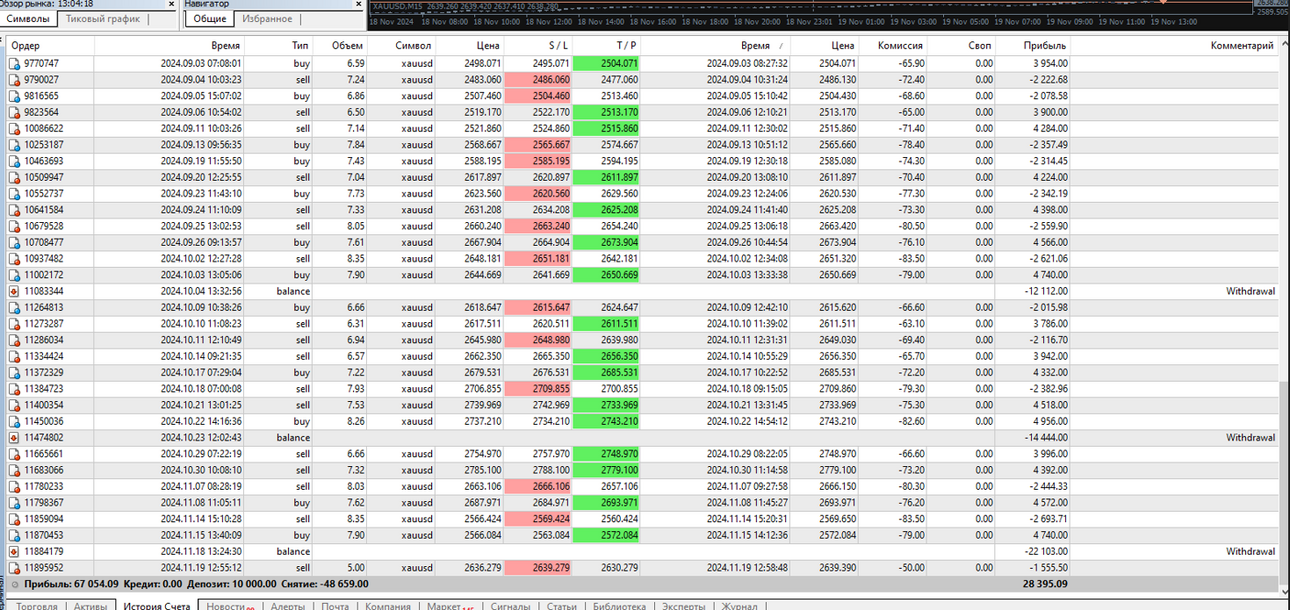Open the Новости tab
Image resolution: width=1290 pixels, height=610 pixels.
click(x=228, y=605)
